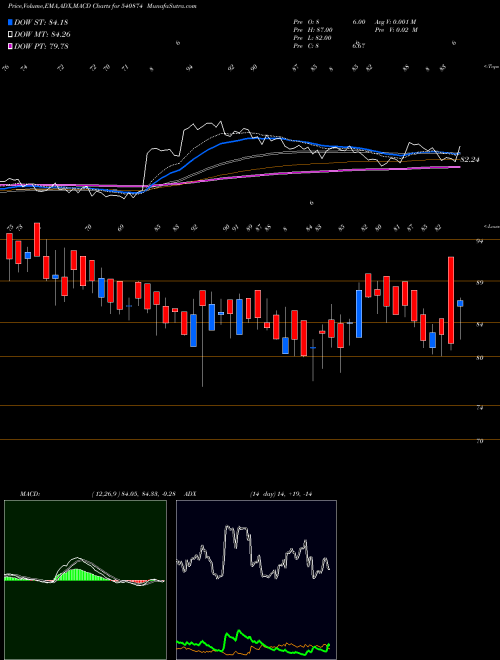Click the "Pre L: 82.00" value
The height and width of the screenshot is (660, 500).
click(x=313, y=38)
